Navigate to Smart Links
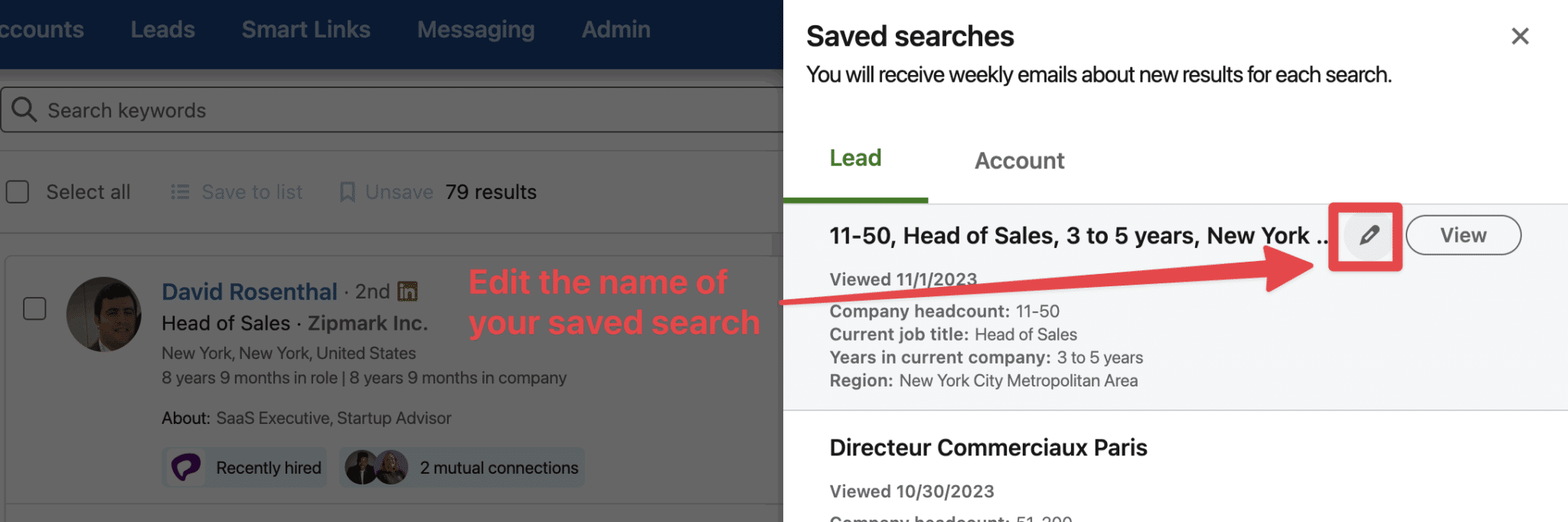 [305, 29]
